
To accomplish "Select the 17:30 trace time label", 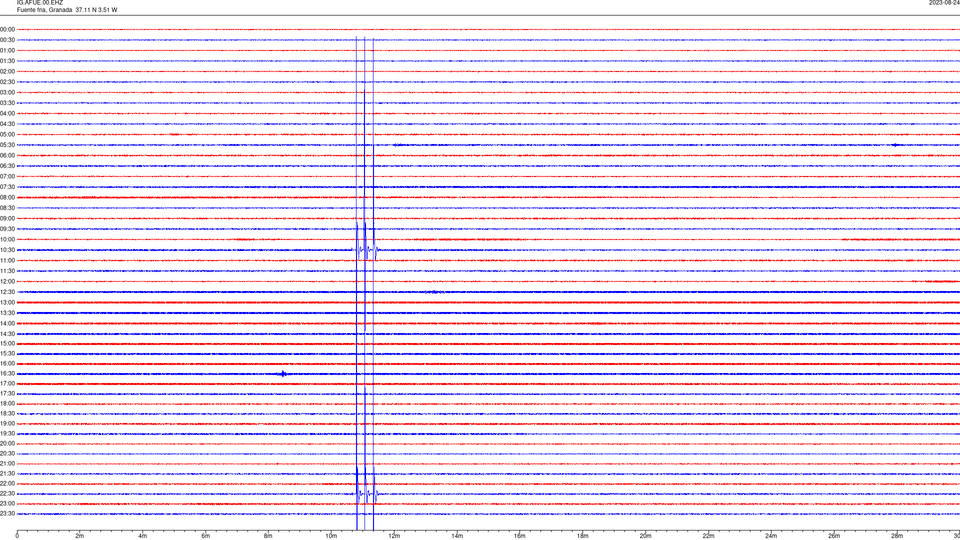I will pyautogui.click(x=7, y=394).
